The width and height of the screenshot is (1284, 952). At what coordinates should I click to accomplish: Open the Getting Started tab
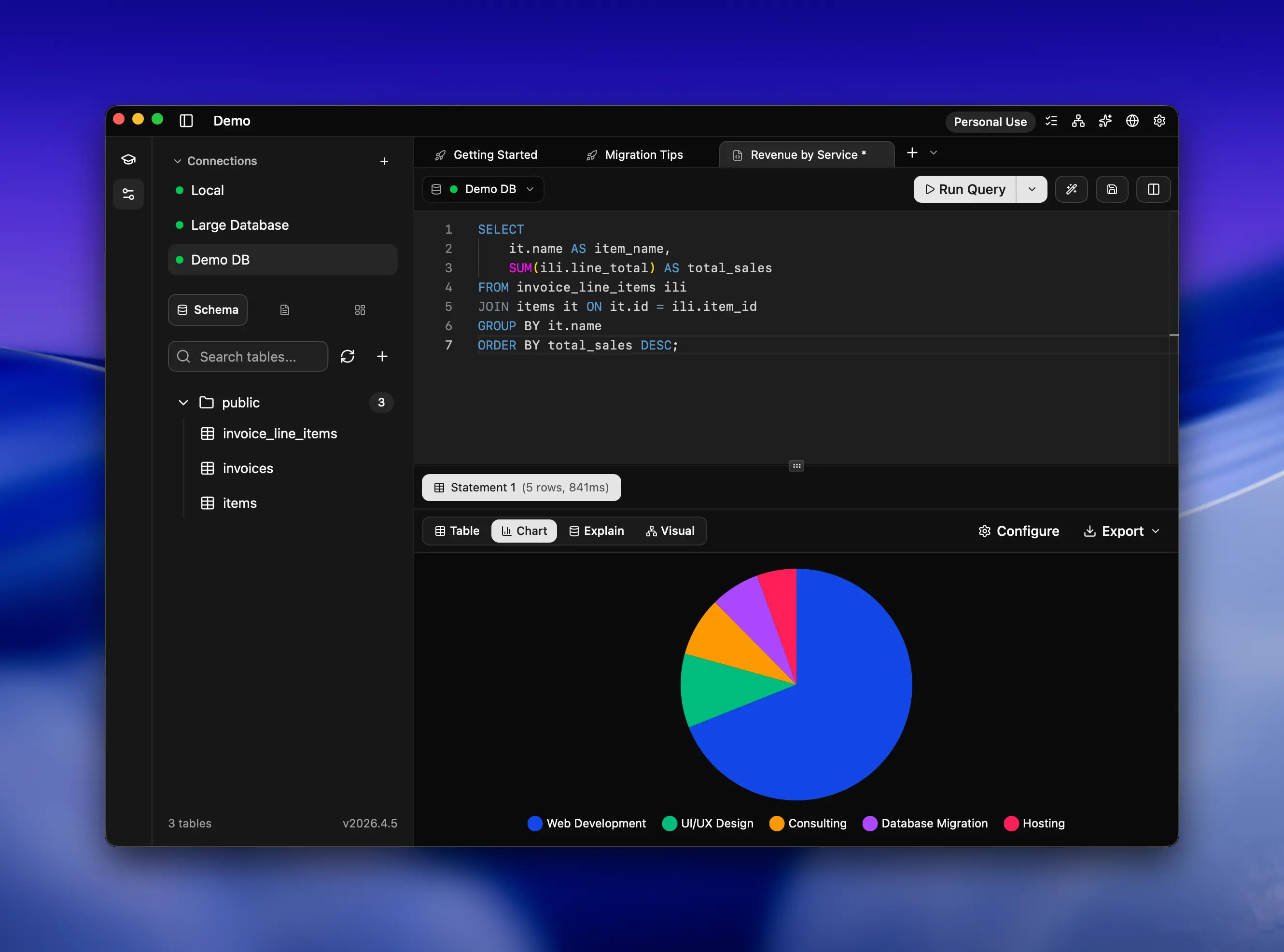[x=495, y=154]
